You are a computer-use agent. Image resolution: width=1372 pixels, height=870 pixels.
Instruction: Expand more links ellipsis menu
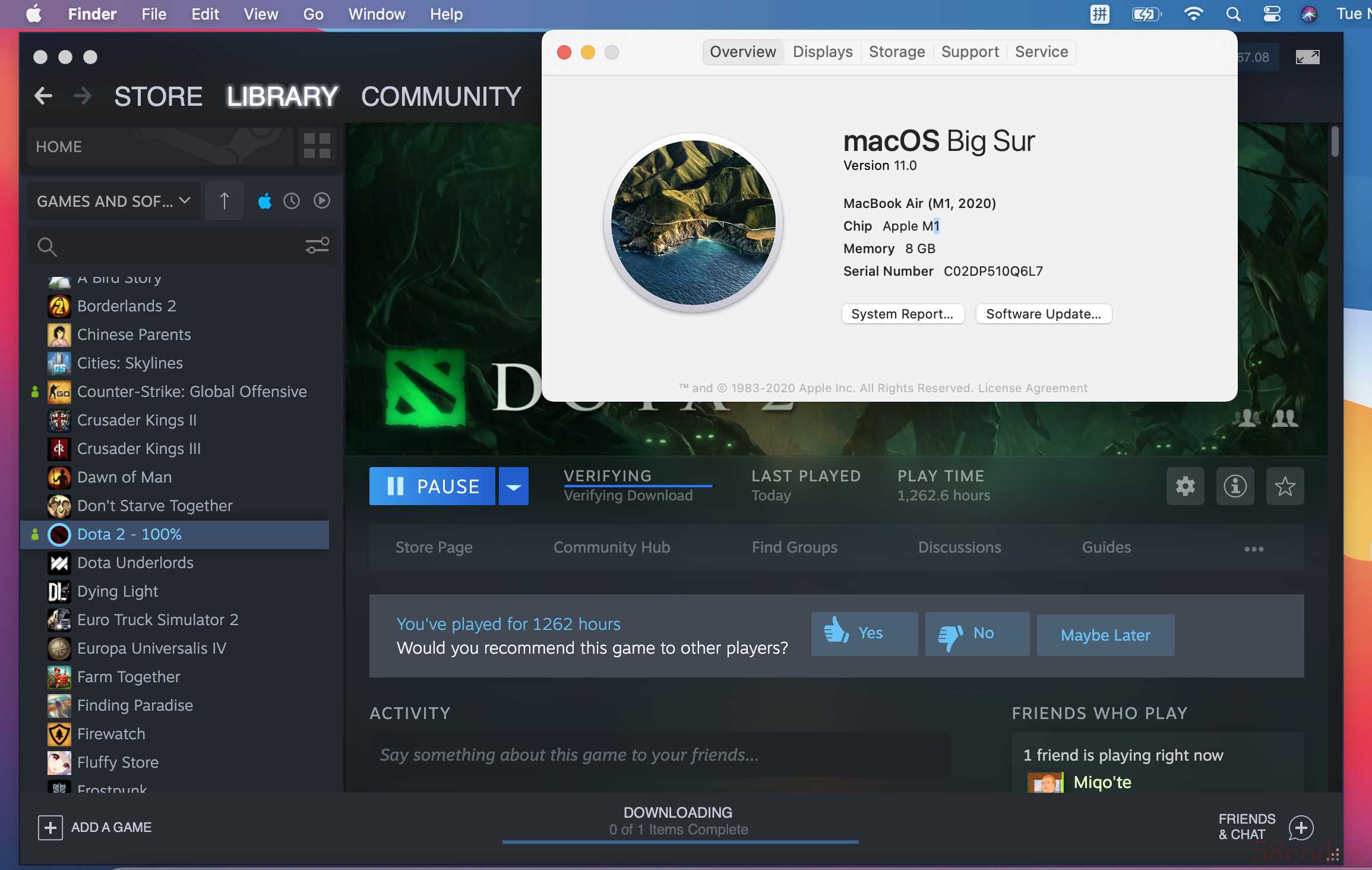[x=1254, y=548]
